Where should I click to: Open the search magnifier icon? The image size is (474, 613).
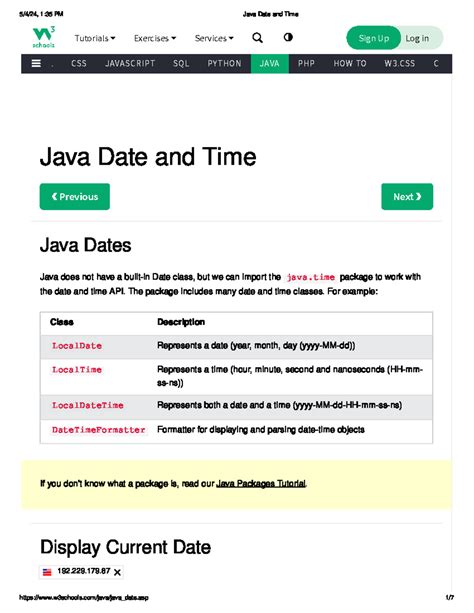click(x=257, y=38)
